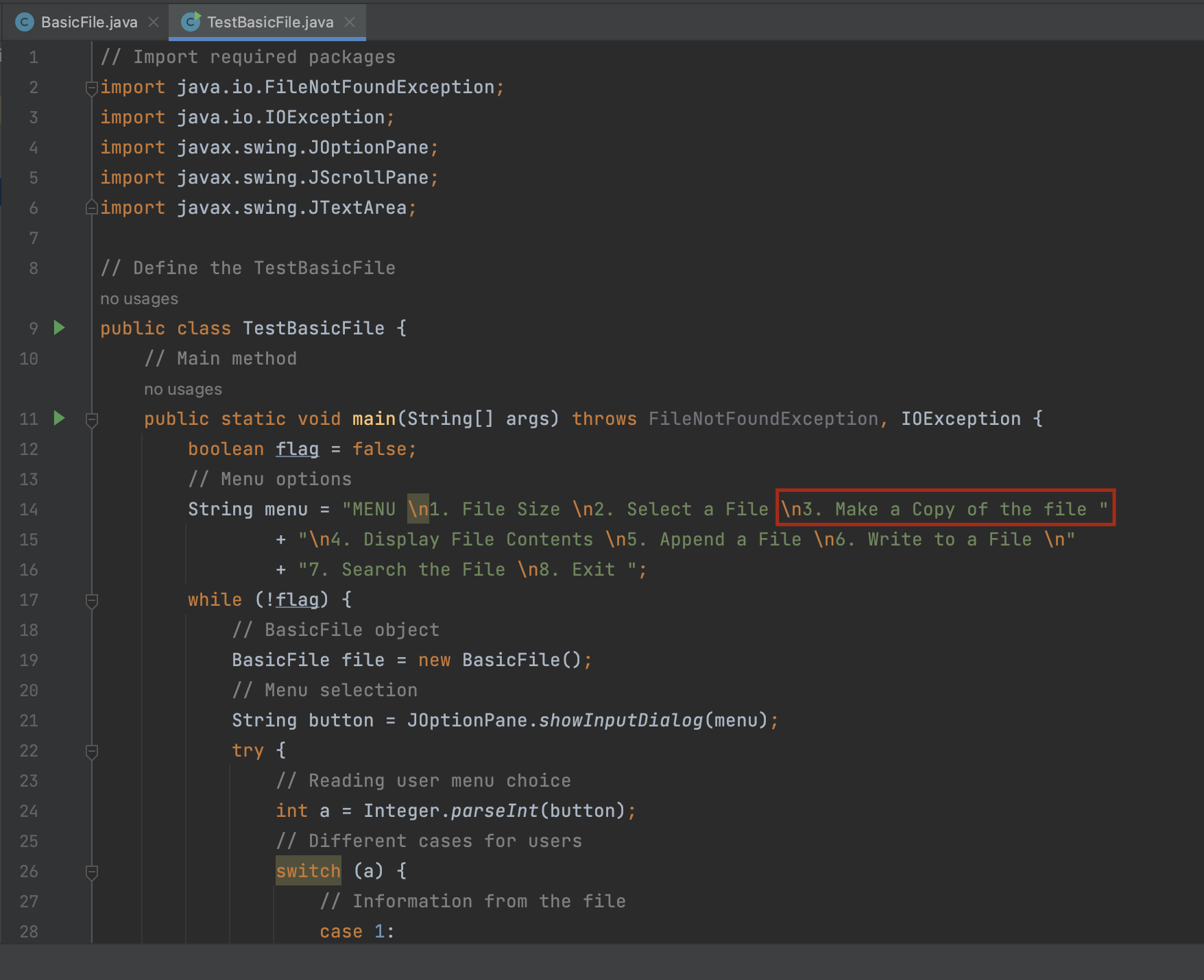
Task: Run the TestBasicFile class via gutter play arrow
Action: (59, 328)
